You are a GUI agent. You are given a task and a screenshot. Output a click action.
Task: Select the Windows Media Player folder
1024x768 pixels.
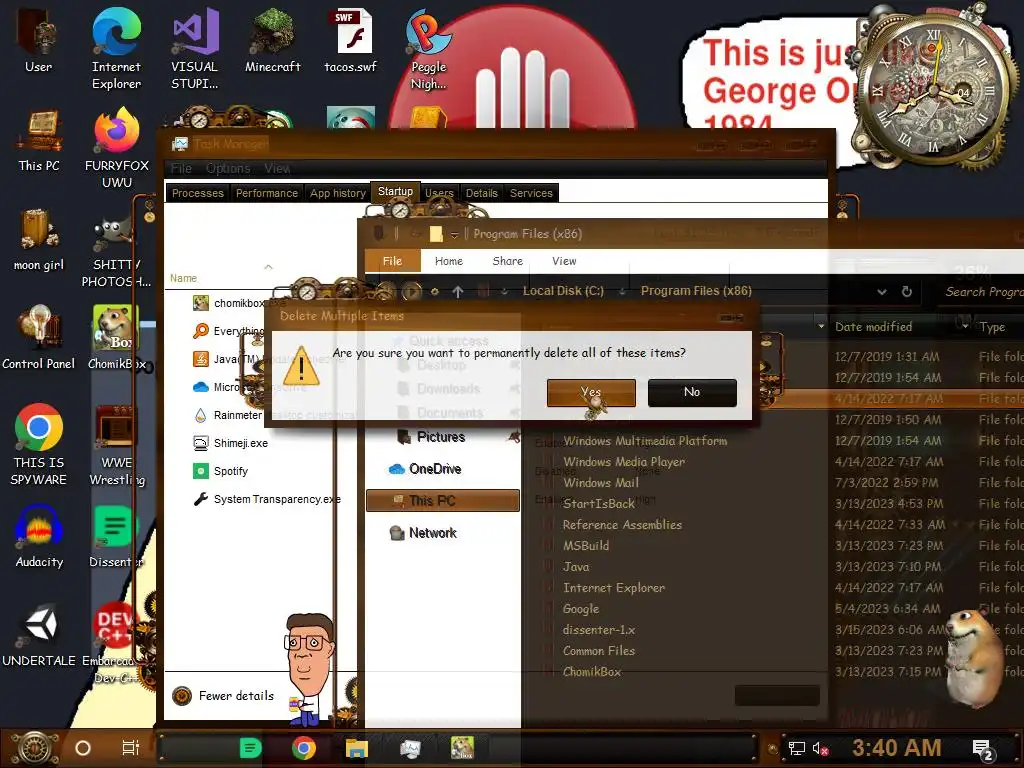624,462
